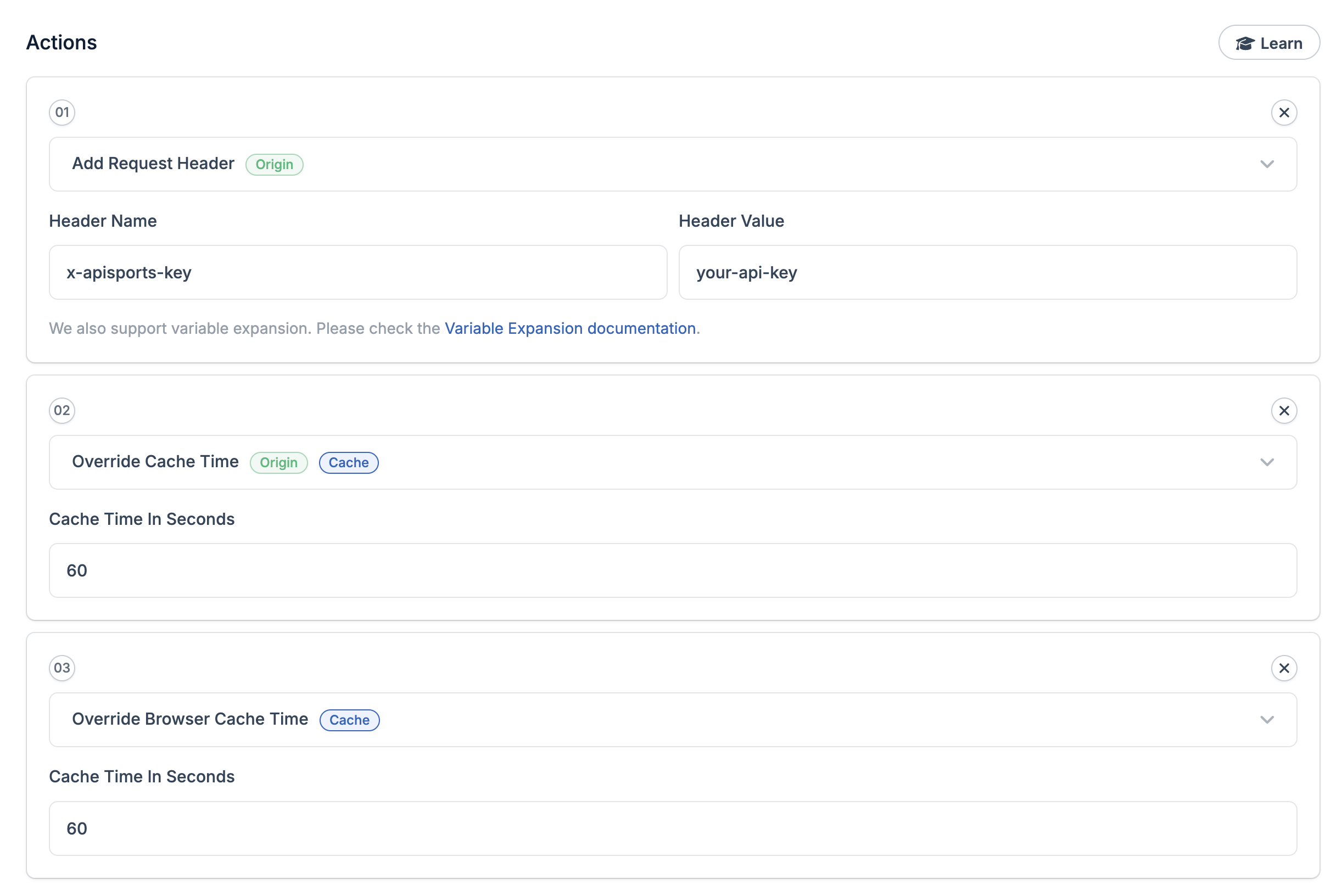1342x896 pixels.
Task: Click the Cache tag beside Override Cache Time
Action: [x=349, y=463]
